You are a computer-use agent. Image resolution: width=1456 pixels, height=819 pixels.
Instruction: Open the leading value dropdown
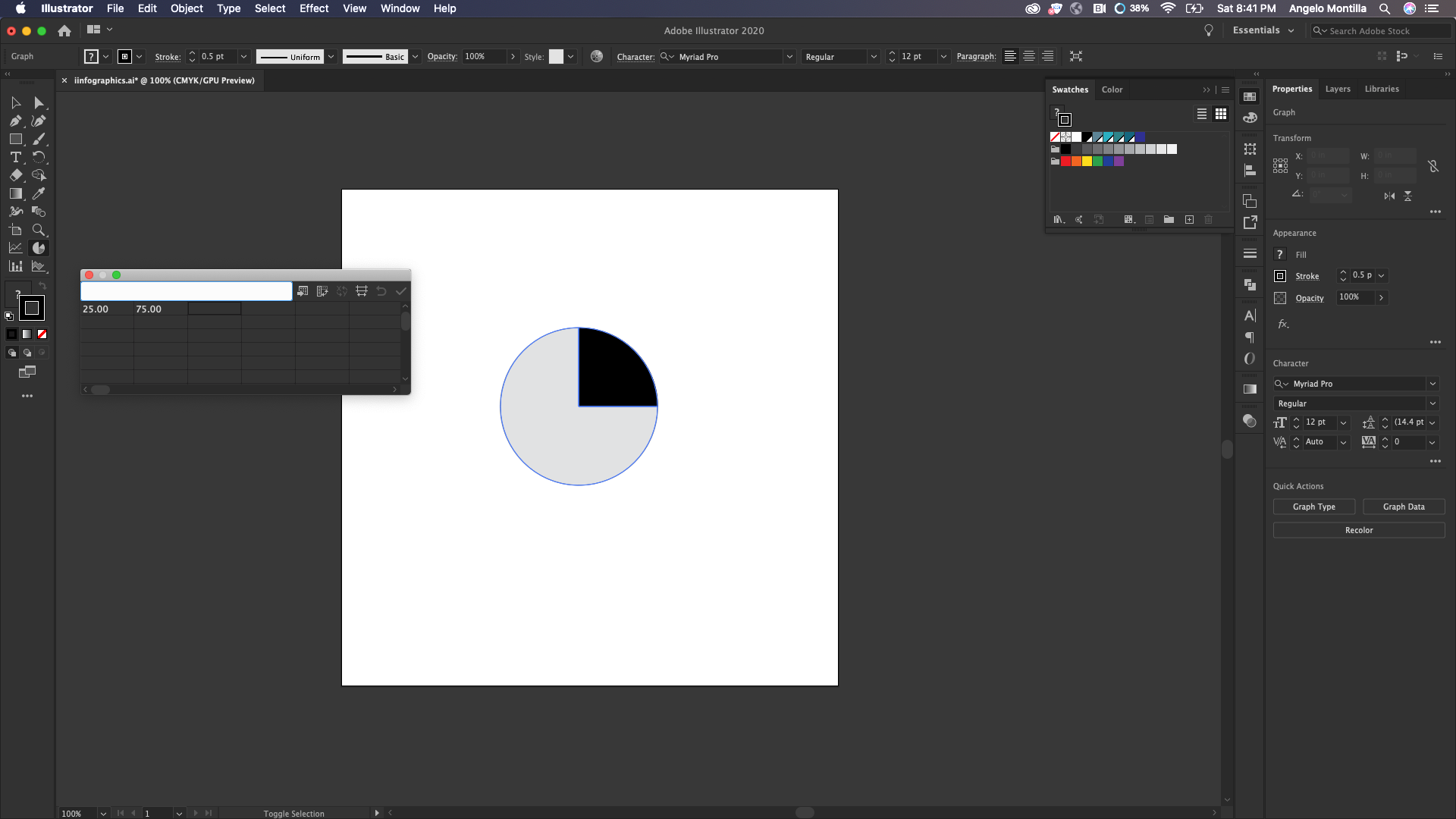(1432, 422)
